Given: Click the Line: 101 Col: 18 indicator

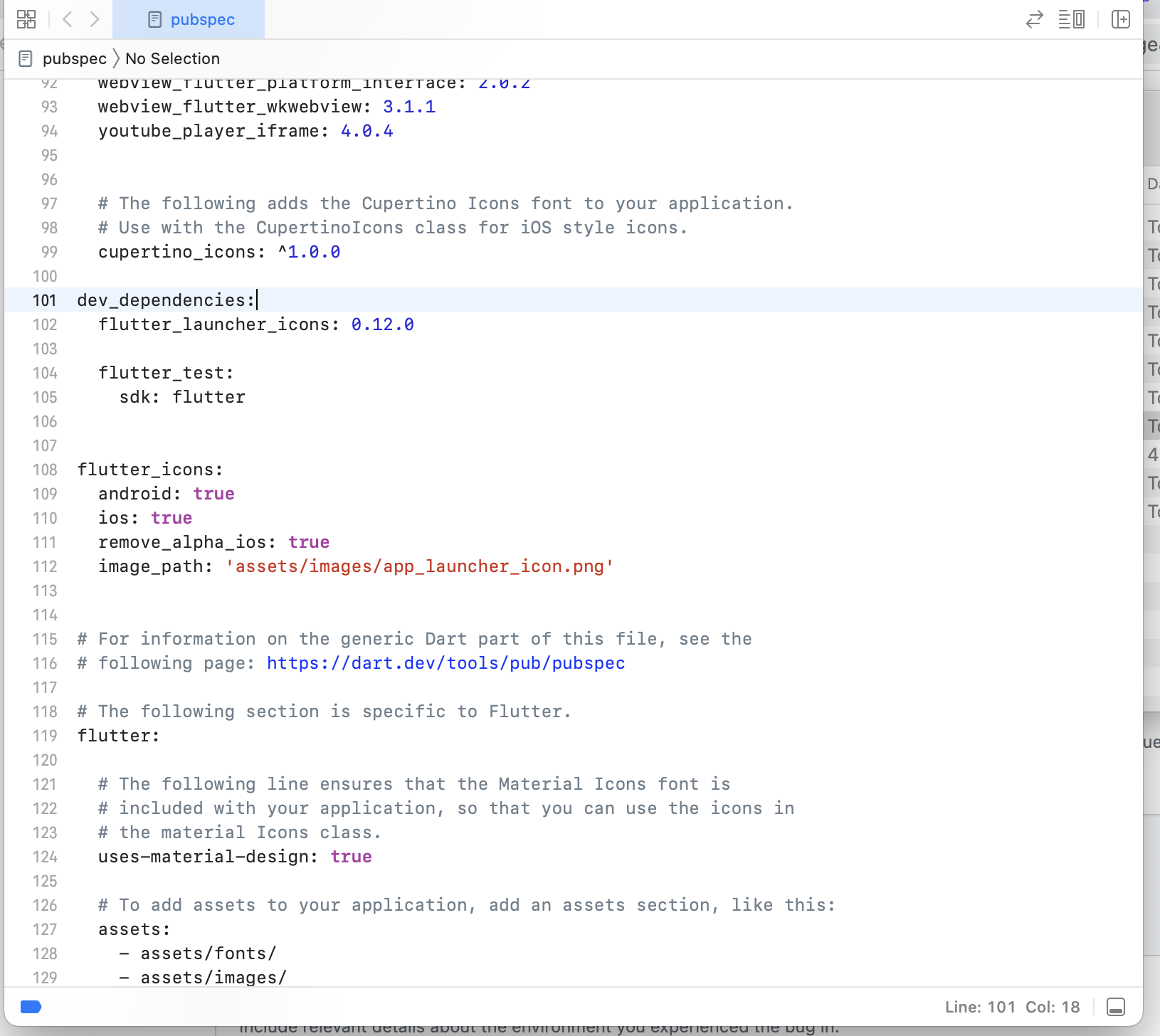Looking at the screenshot, I should click(x=1011, y=1007).
